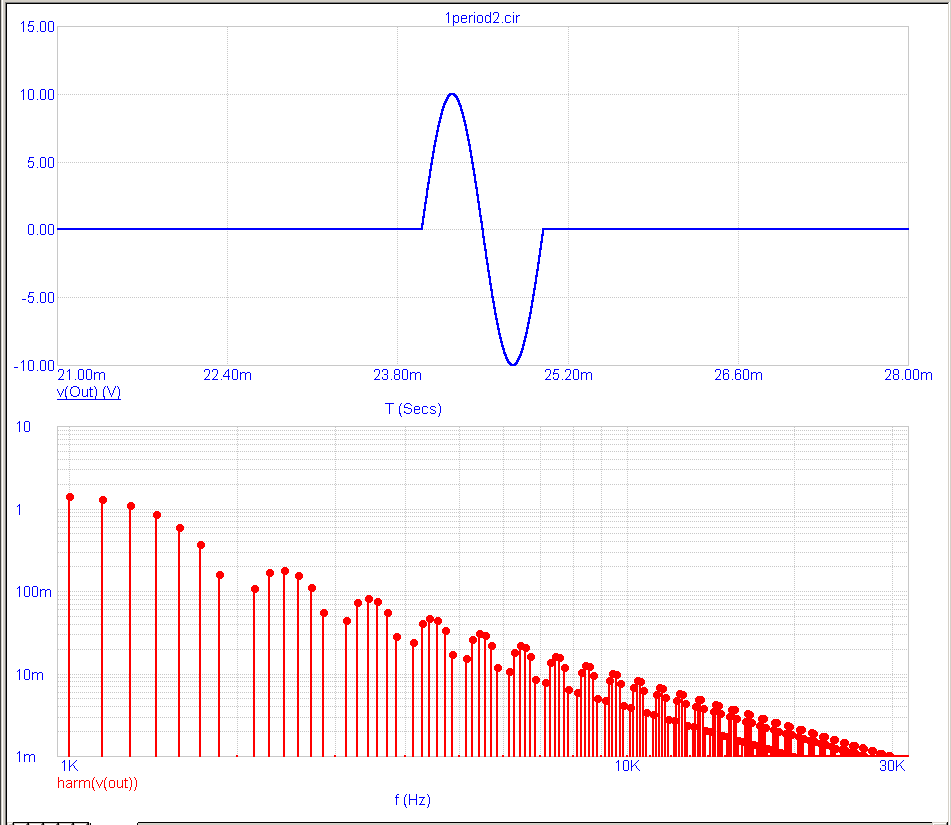Click the f (Hz) axis label

pos(412,800)
